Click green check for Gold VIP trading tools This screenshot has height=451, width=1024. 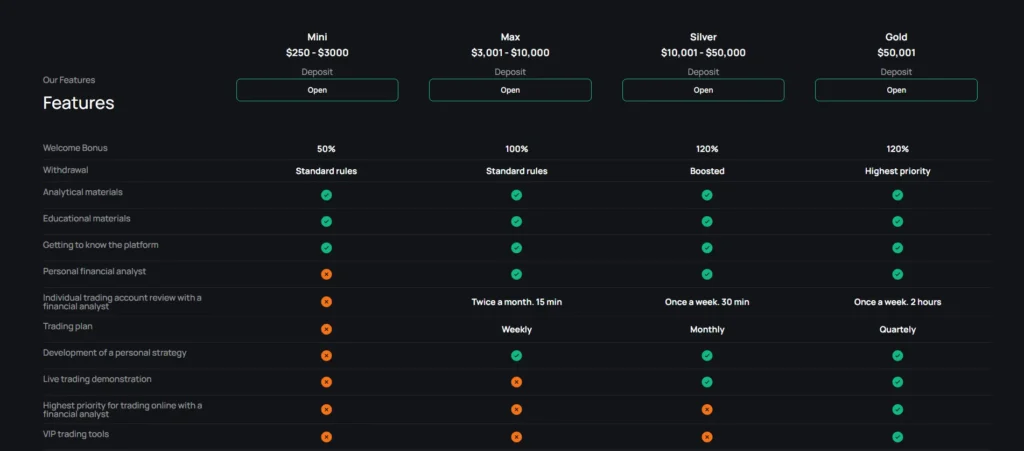click(x=897, y=436)
